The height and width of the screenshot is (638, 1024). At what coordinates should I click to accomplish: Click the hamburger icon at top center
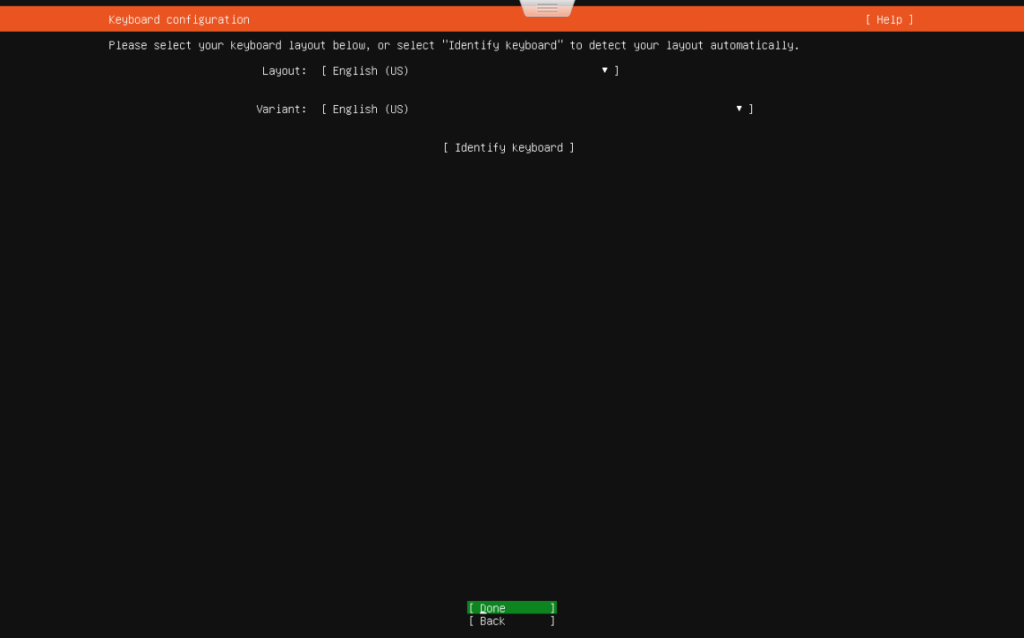point(546,7)
